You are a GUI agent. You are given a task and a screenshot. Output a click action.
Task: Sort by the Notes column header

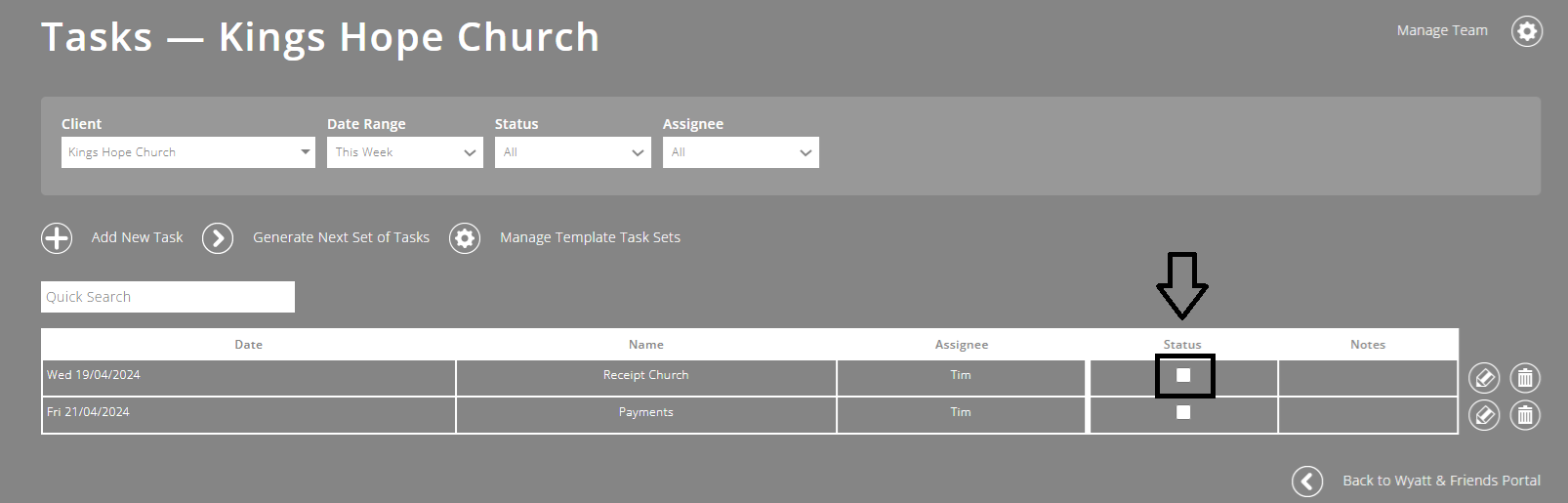coord(1368,345)
